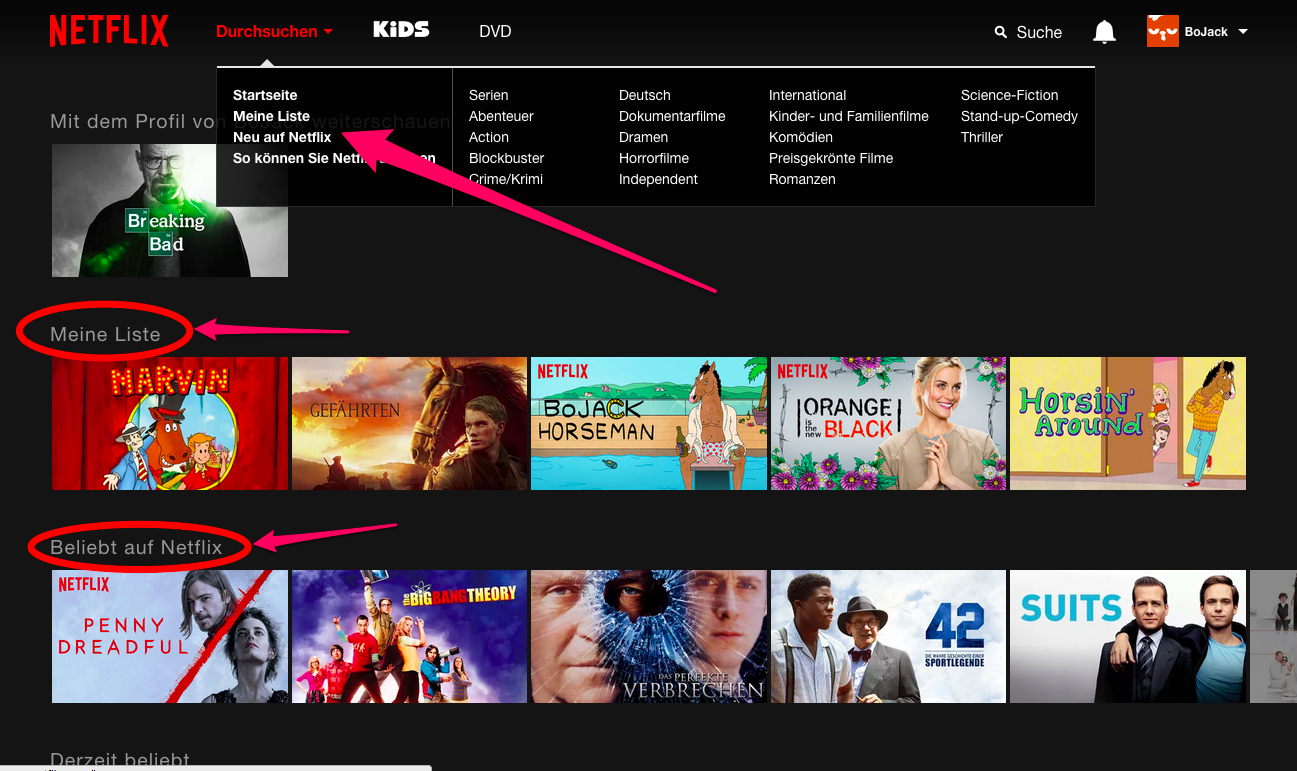This screenshot has height=771, width=1297.
Task: Select the Romanzen genre
Action: (802, 179)
